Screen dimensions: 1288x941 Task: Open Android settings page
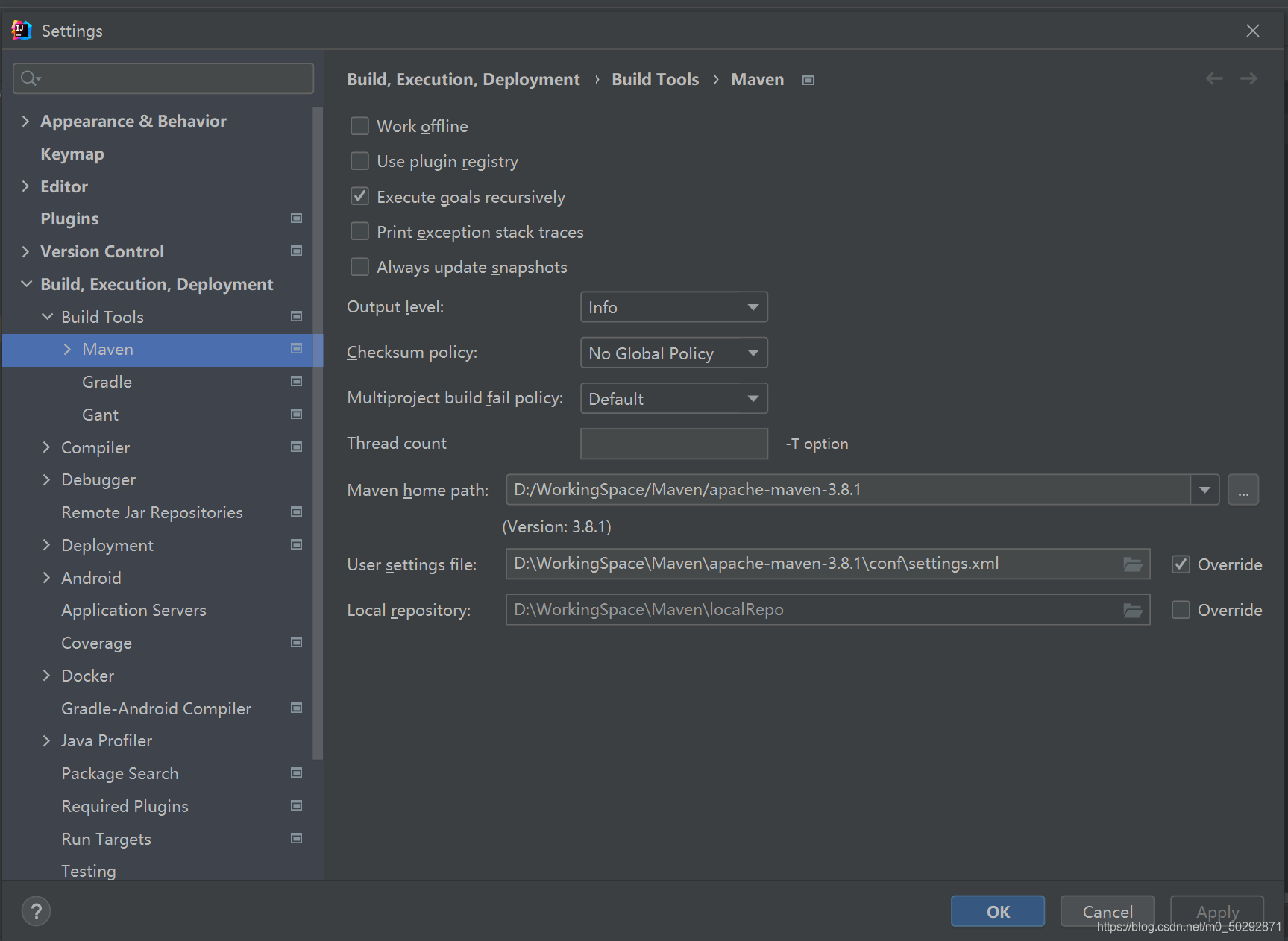coord(91,578)
